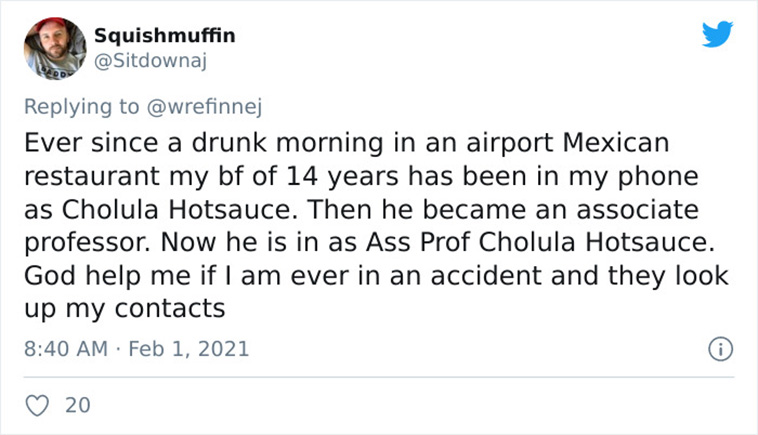Open Squishmuffin's profile picture
Screen dimensions: 758x435
point(55,48)
